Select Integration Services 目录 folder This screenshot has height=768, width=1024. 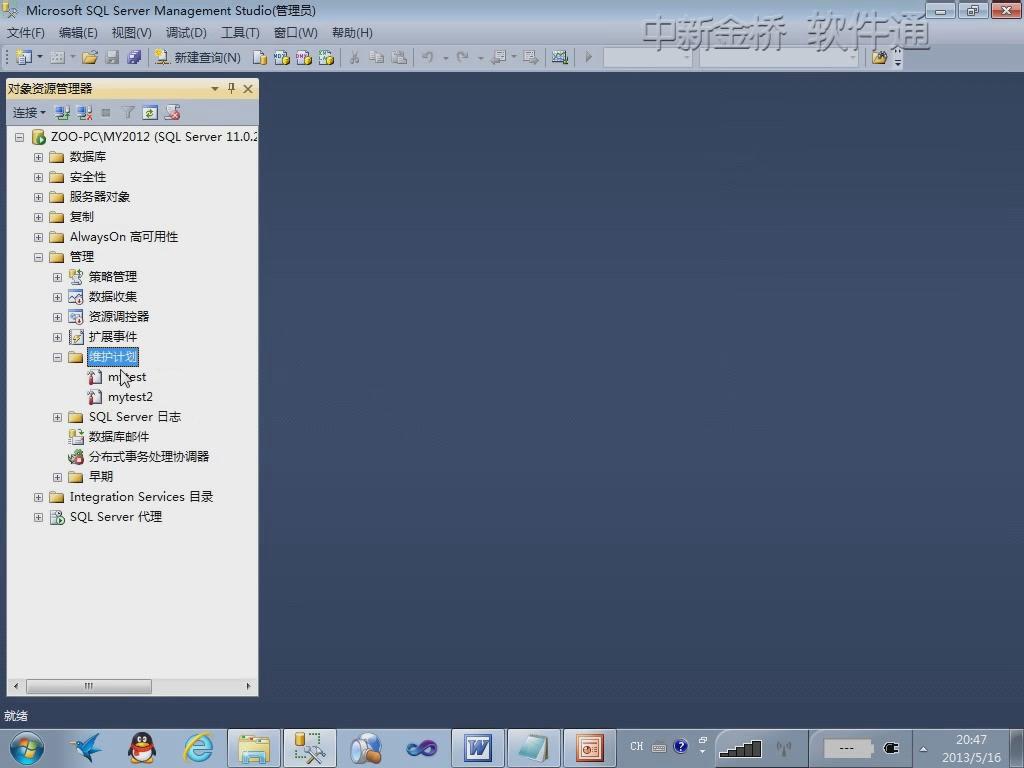tap(141, 497)
